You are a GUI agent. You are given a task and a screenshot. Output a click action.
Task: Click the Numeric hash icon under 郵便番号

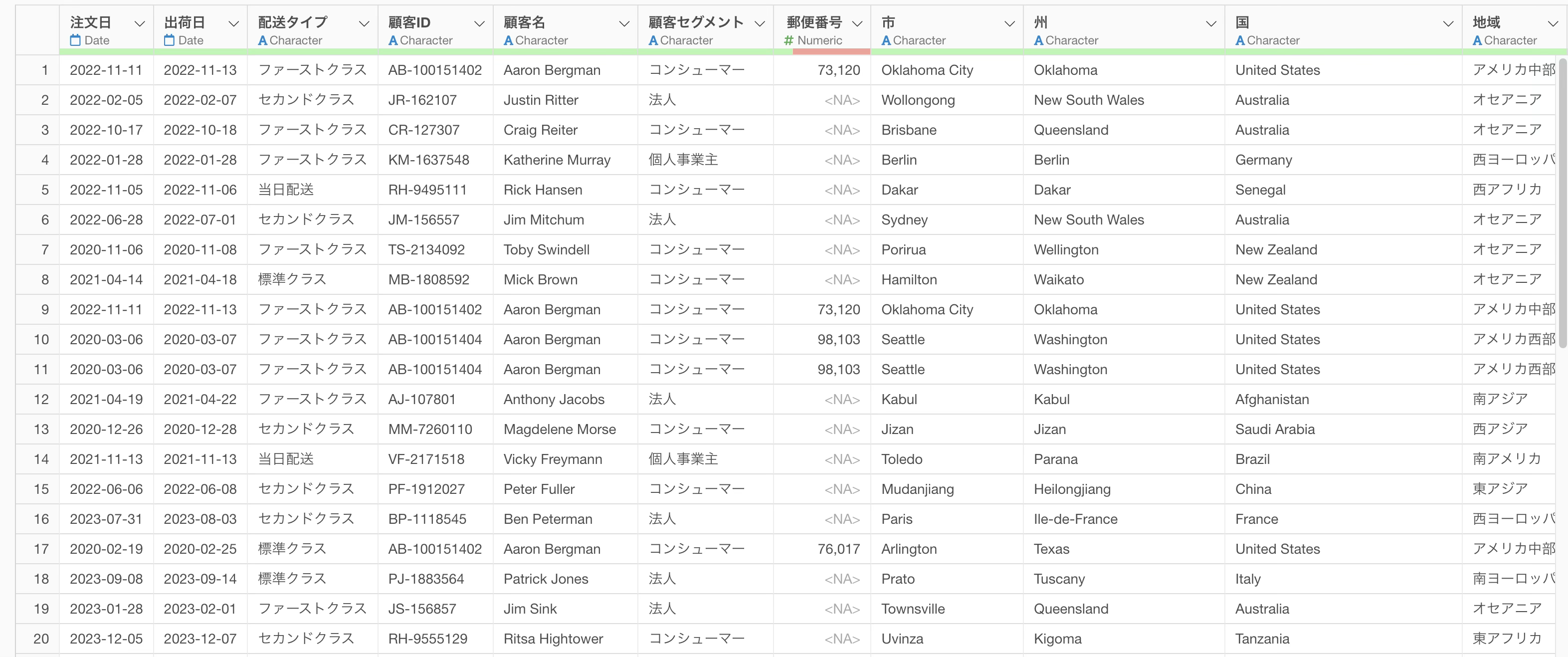[789, 40]
